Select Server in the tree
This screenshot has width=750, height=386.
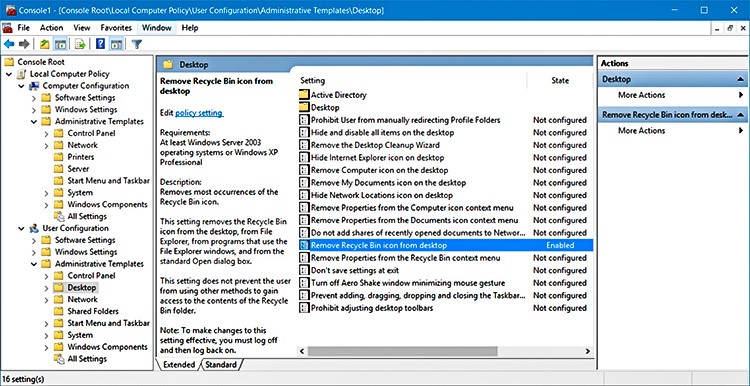(x=78, y=169)
